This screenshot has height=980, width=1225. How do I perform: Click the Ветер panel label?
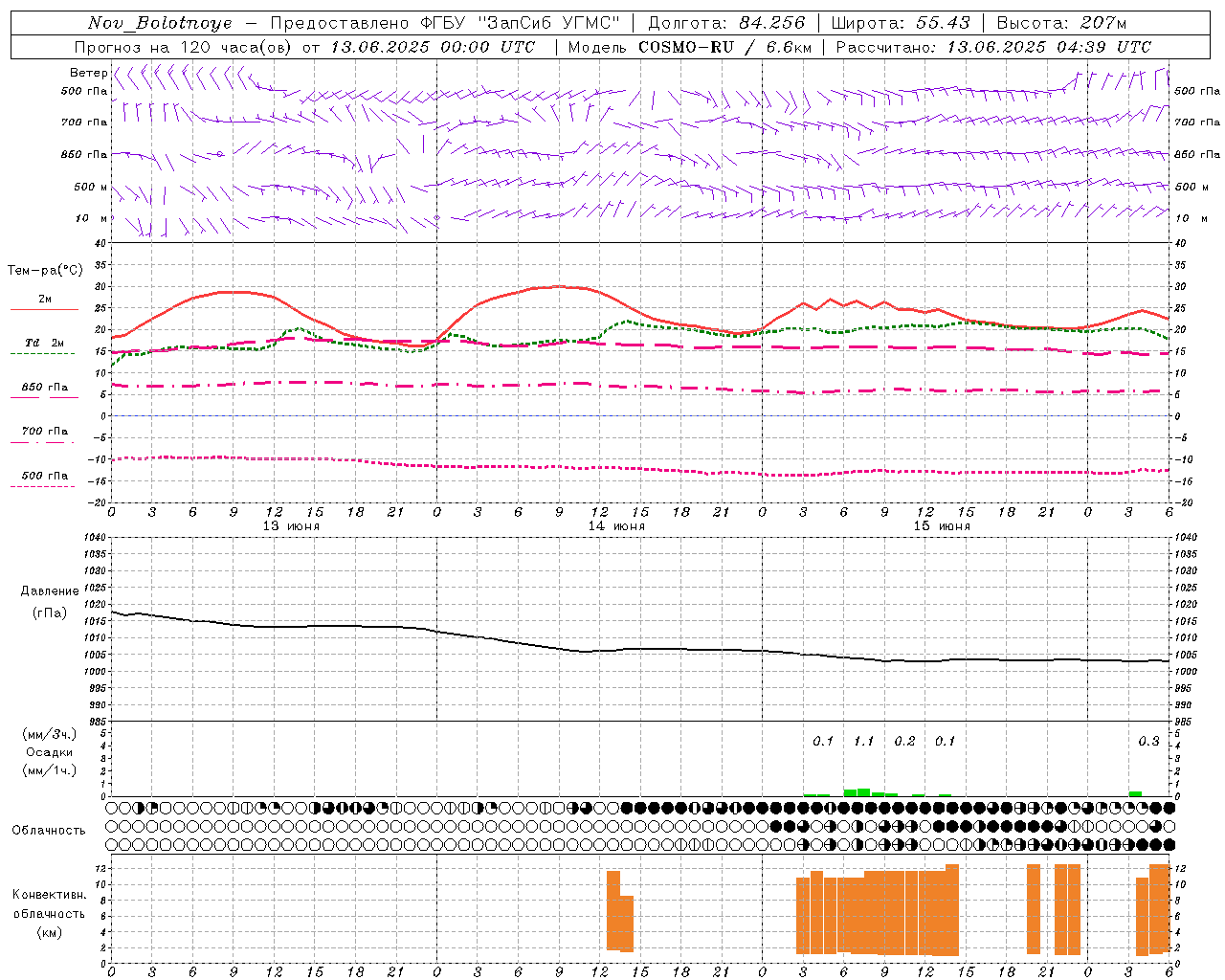pyautogui.click(x=88, y=73)
